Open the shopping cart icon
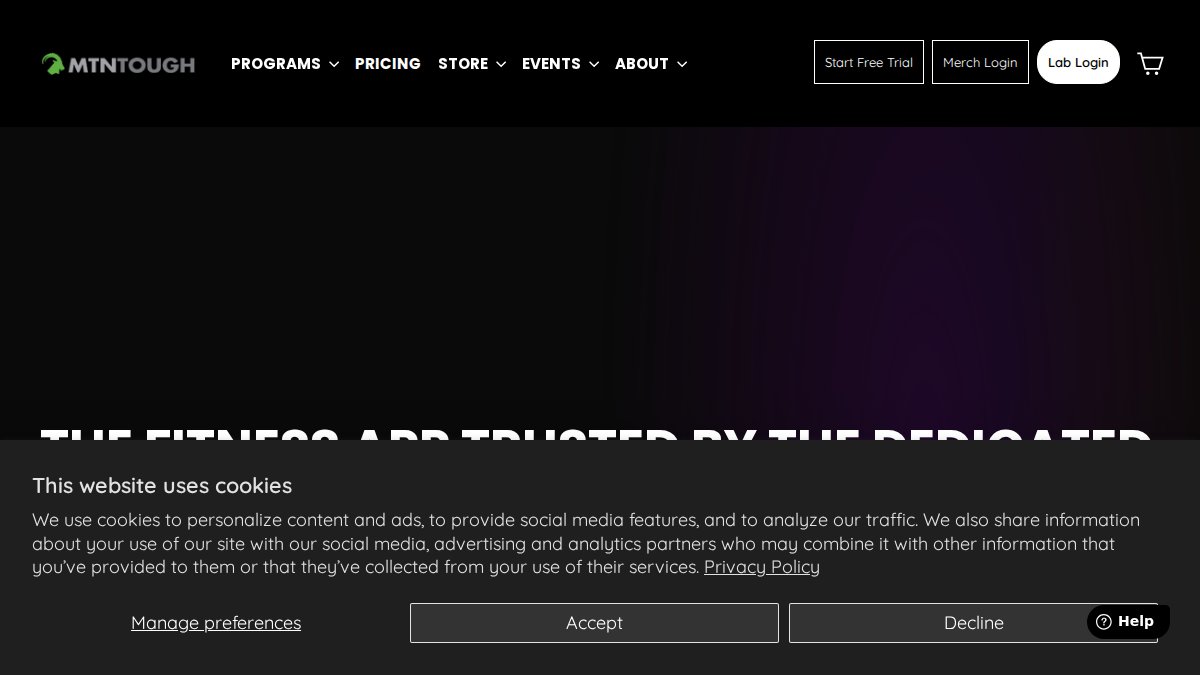Viewport: 1200px width, 675px height. (1150, 63)
